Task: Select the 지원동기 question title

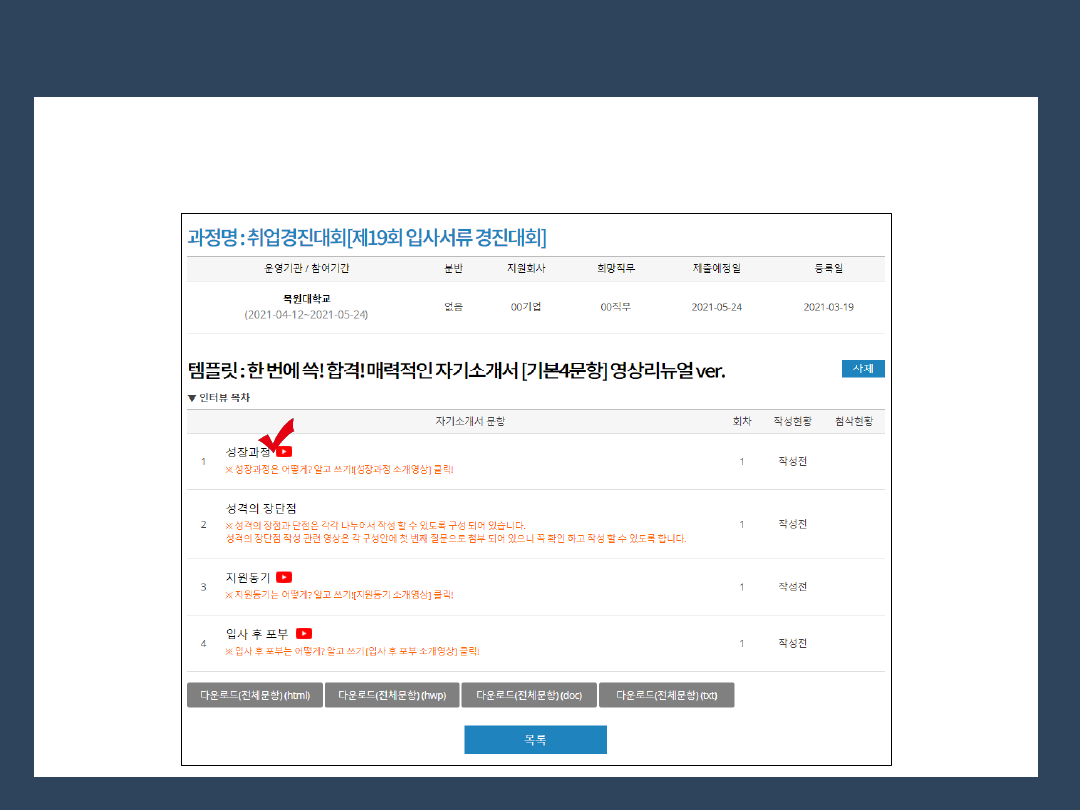Action: pos(248,577)
